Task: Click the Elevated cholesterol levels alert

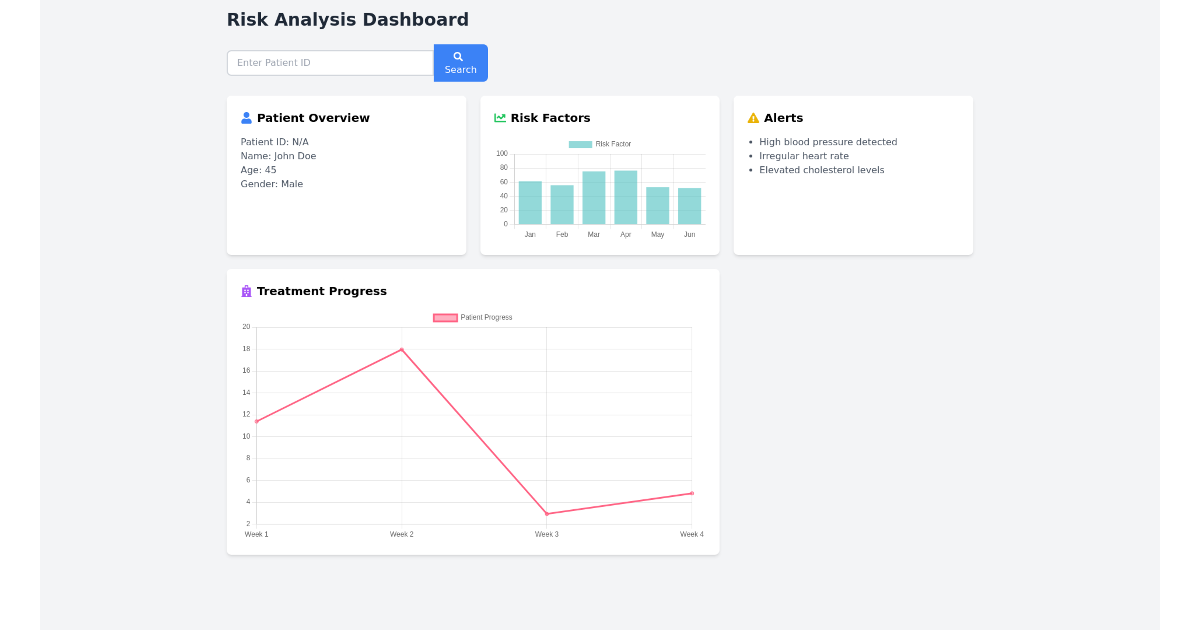Action: tap(821, 169)
